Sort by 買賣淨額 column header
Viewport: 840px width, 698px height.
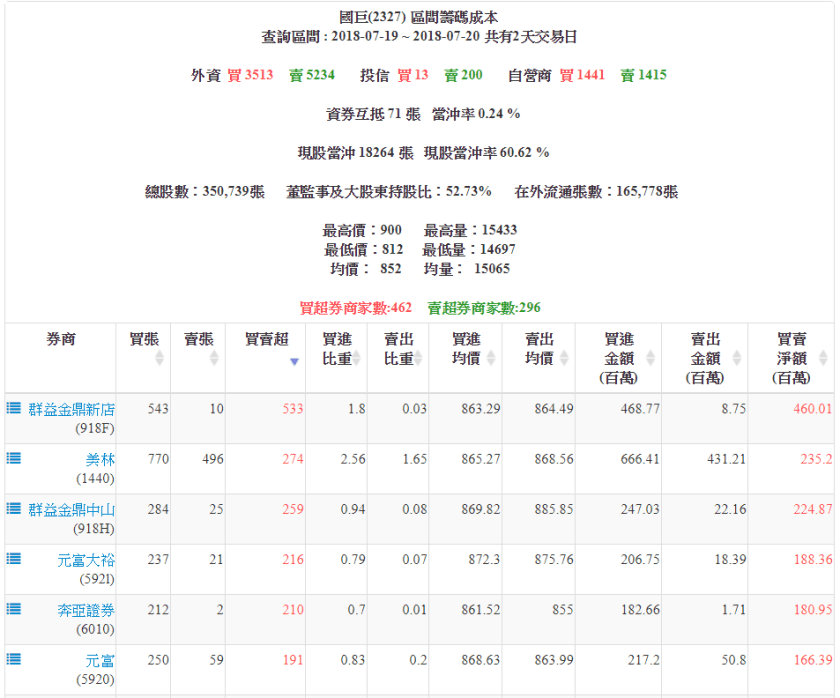tap(791, 358)
